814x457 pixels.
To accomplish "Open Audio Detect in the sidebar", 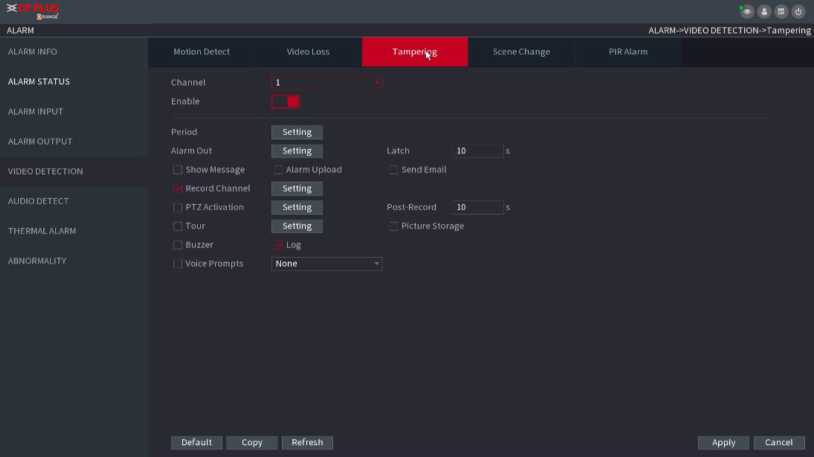I will 39,201.
